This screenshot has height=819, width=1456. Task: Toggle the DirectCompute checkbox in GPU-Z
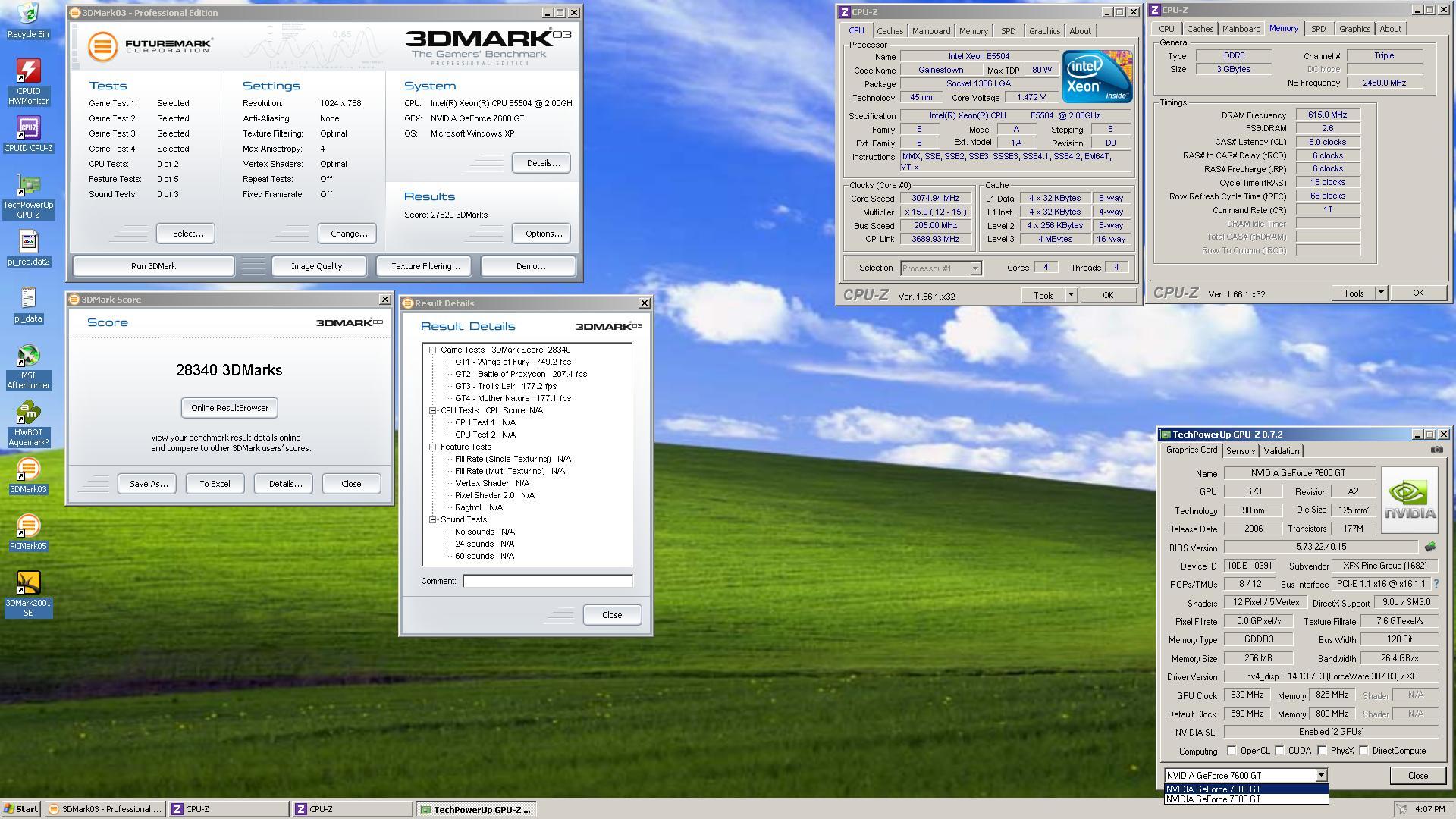point(1363,751)
